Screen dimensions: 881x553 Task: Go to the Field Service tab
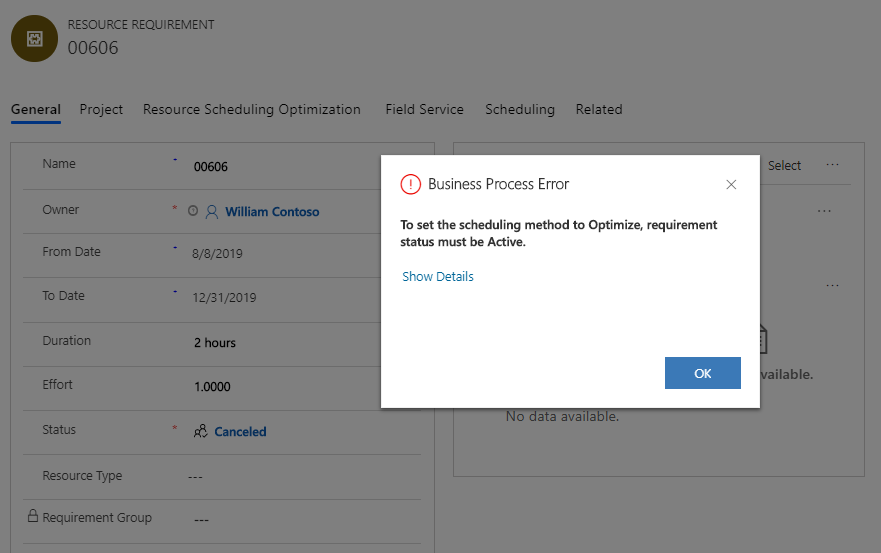coord(424,110)
